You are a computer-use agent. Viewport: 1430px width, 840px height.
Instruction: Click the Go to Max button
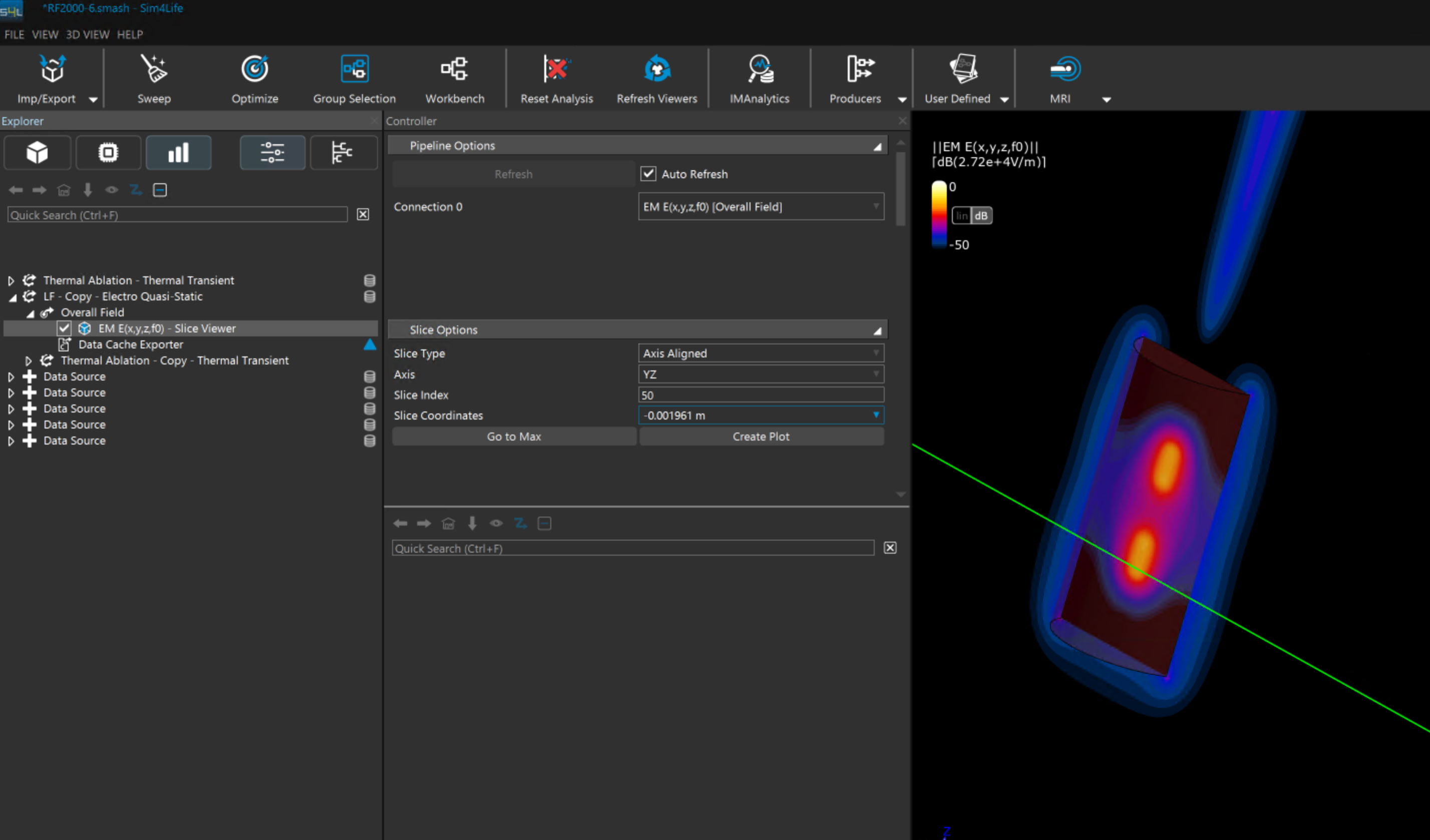pyautogui.click(x=514, y=437)
